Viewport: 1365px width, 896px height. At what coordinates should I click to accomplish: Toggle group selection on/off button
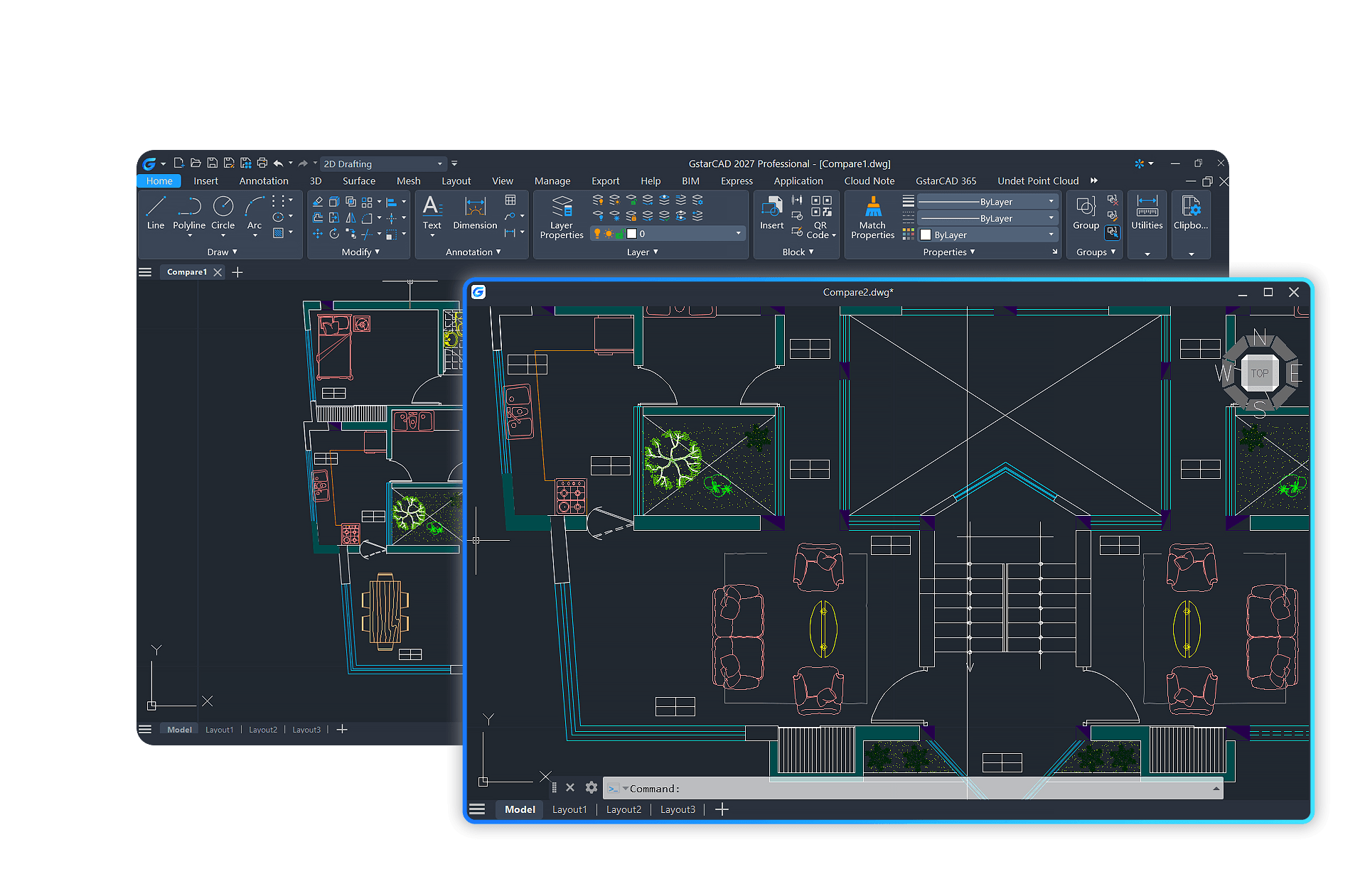pyautogui.click(x=1113, y=232)
